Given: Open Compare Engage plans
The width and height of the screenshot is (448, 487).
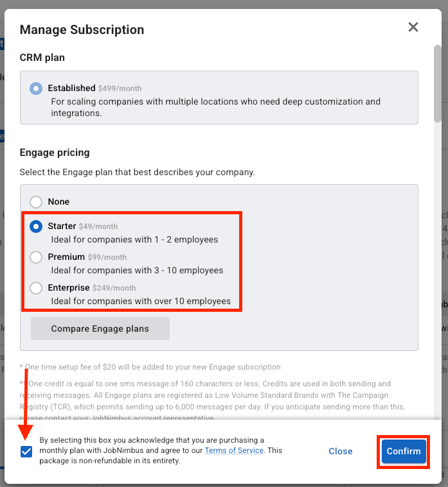Looking at the screenshot, I should [100, 329].
